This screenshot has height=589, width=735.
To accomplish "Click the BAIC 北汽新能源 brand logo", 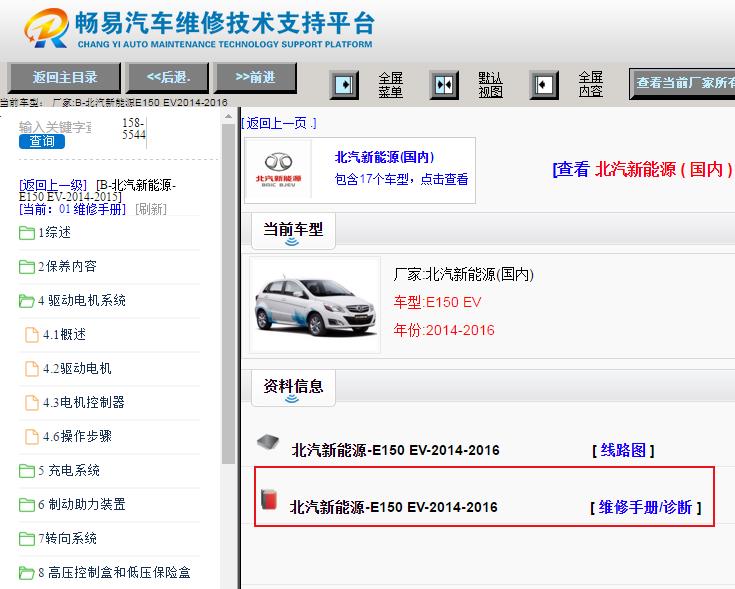I will 278,170.
